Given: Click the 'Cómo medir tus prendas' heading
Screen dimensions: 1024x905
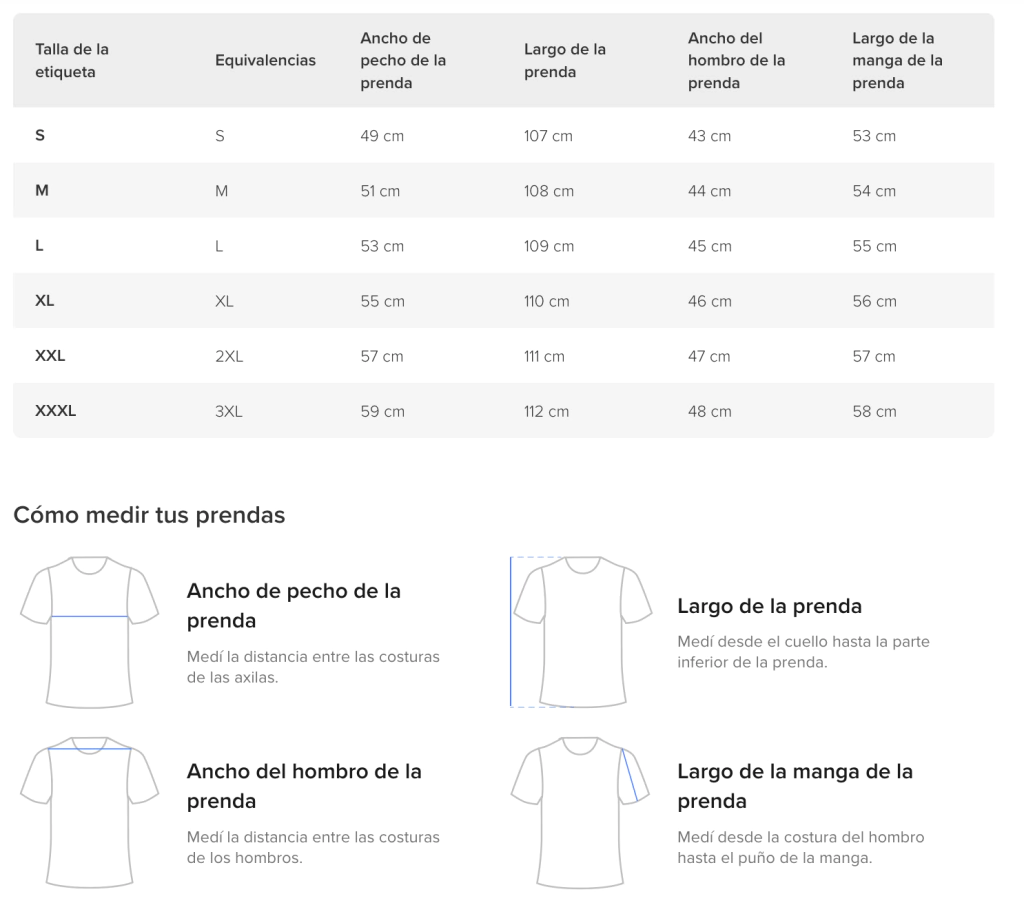Looking at the screenshot, I should click(x=149, y=515).
